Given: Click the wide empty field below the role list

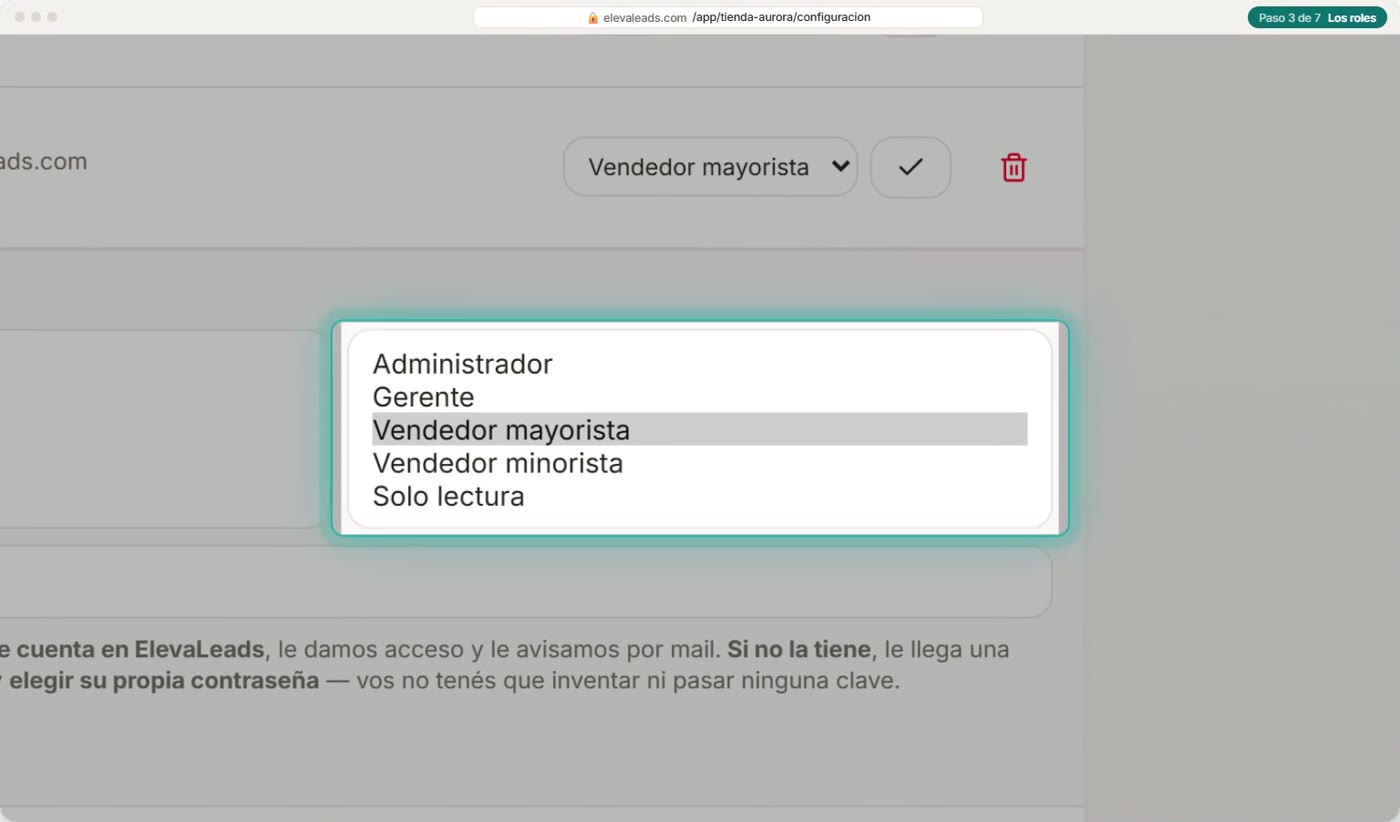Looking at the screenshot, I should tap(525, 581).
